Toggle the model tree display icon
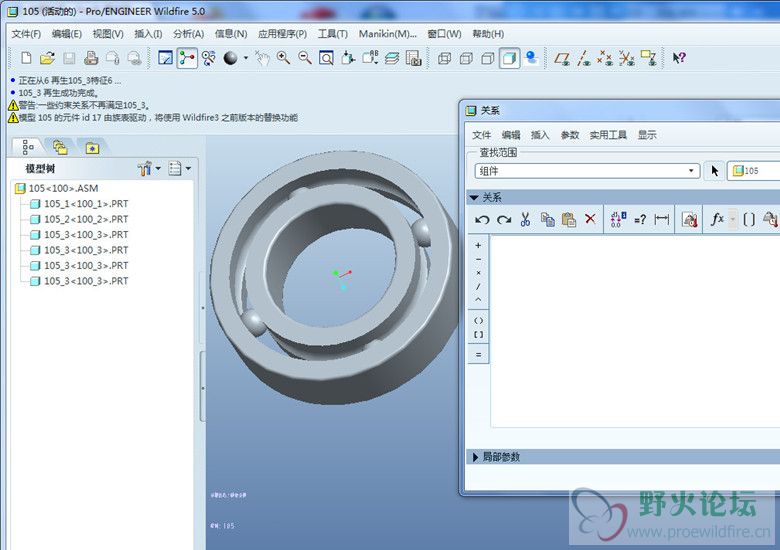Image resolution: width=780 pixels, height=550 pixels. pos(187,58)
